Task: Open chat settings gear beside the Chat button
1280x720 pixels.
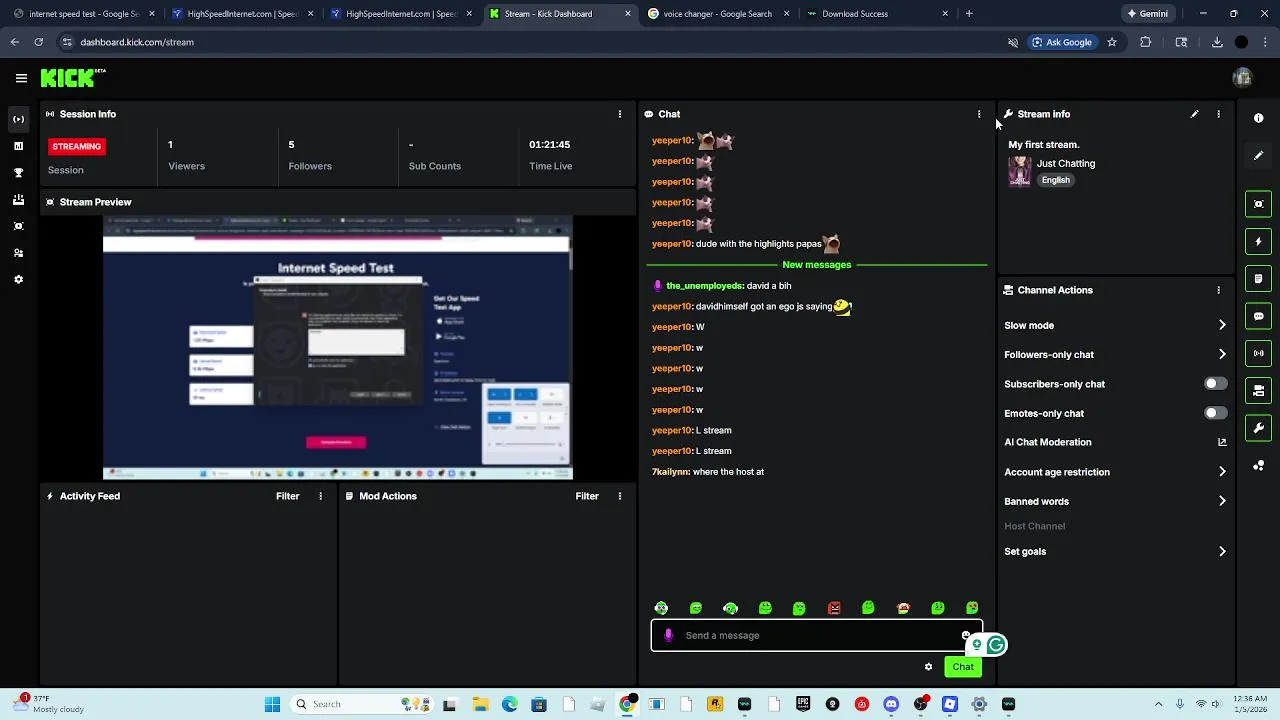Action: pos(928,667)
